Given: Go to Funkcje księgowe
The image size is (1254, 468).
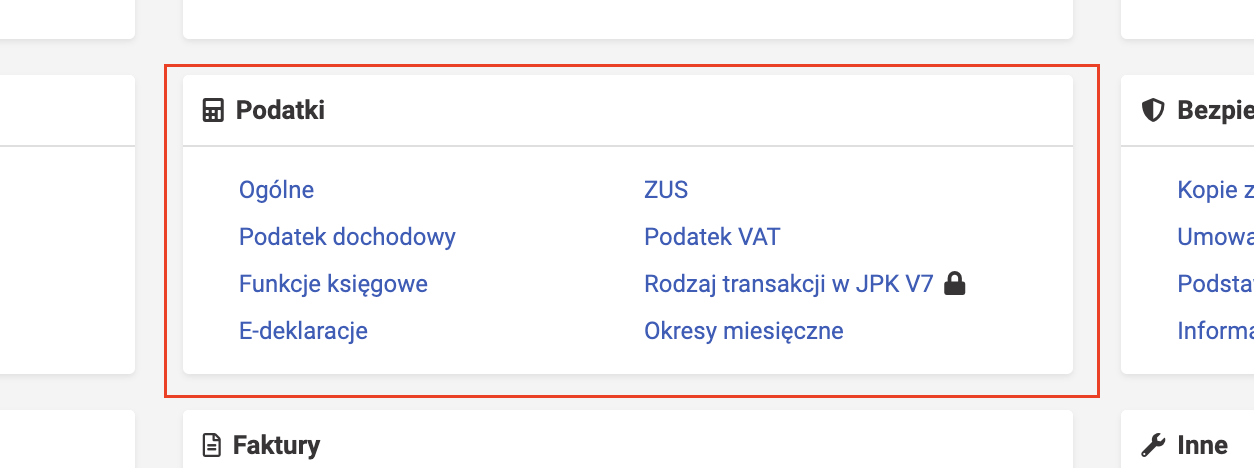Looking at the screenshot, I should (x=333, y=284).
